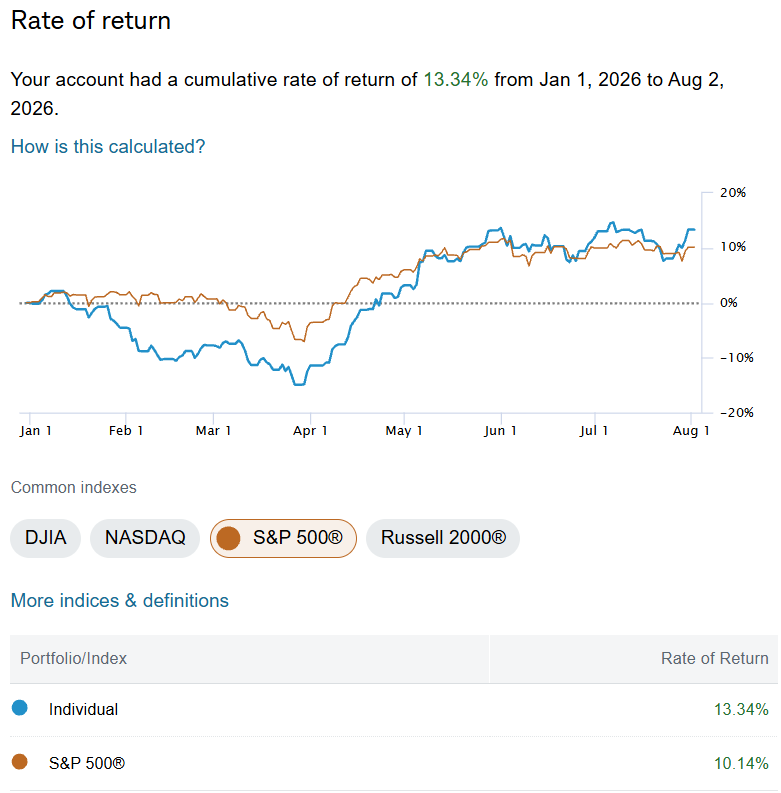Deselect the S&P 500® index chip
The height and width of the screenshot is (793, 781).
click(x=283, y=538)
